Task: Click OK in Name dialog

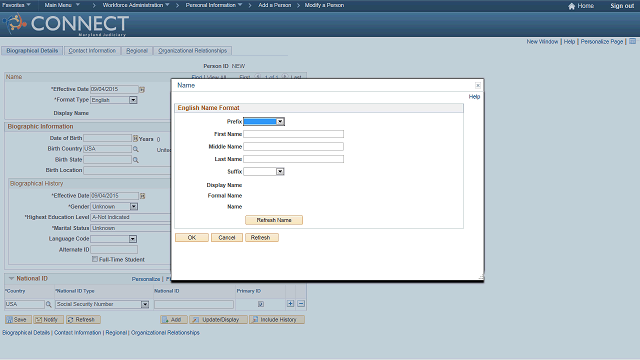Action: pos(192,238)
